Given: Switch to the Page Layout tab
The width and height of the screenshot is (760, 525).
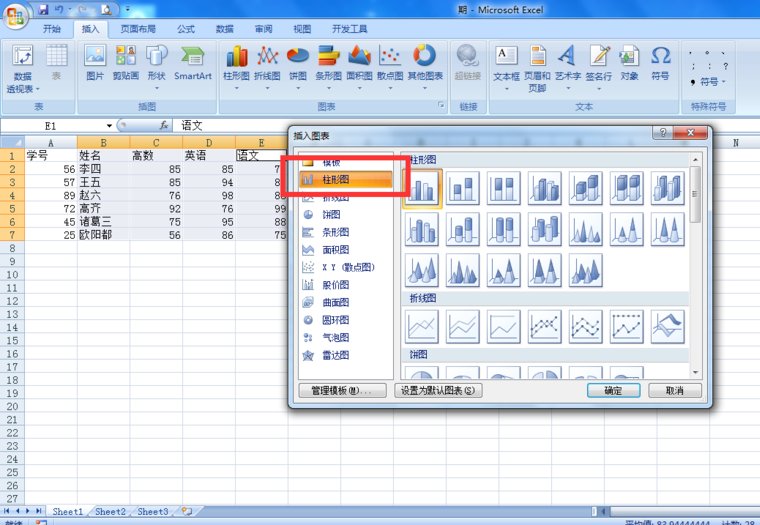Looking at the screenshot, I should 138,29.
